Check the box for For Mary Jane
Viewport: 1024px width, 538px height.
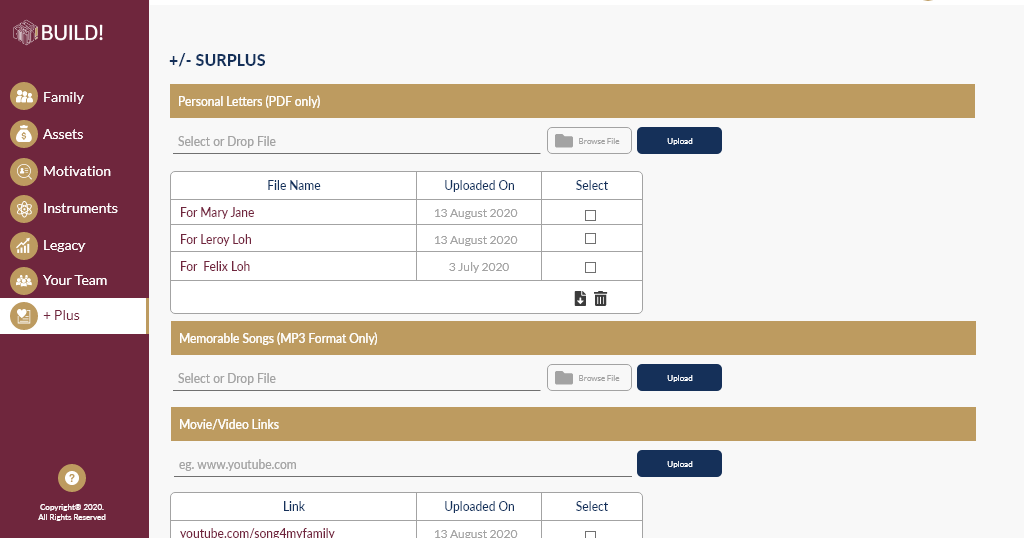[590, 215]
